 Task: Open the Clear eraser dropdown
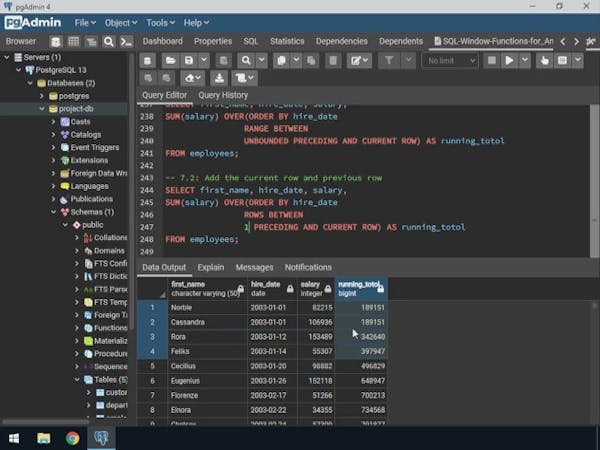coord(193,78)
